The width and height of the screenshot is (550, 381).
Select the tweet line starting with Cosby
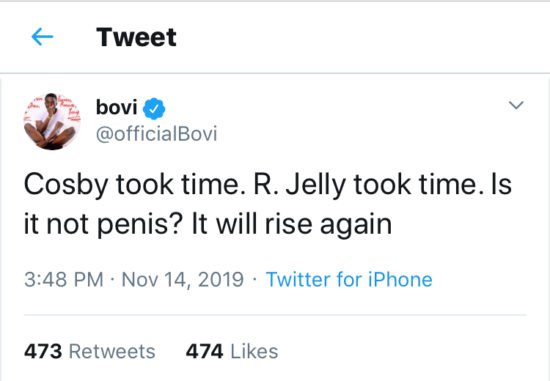click(268, 185)
